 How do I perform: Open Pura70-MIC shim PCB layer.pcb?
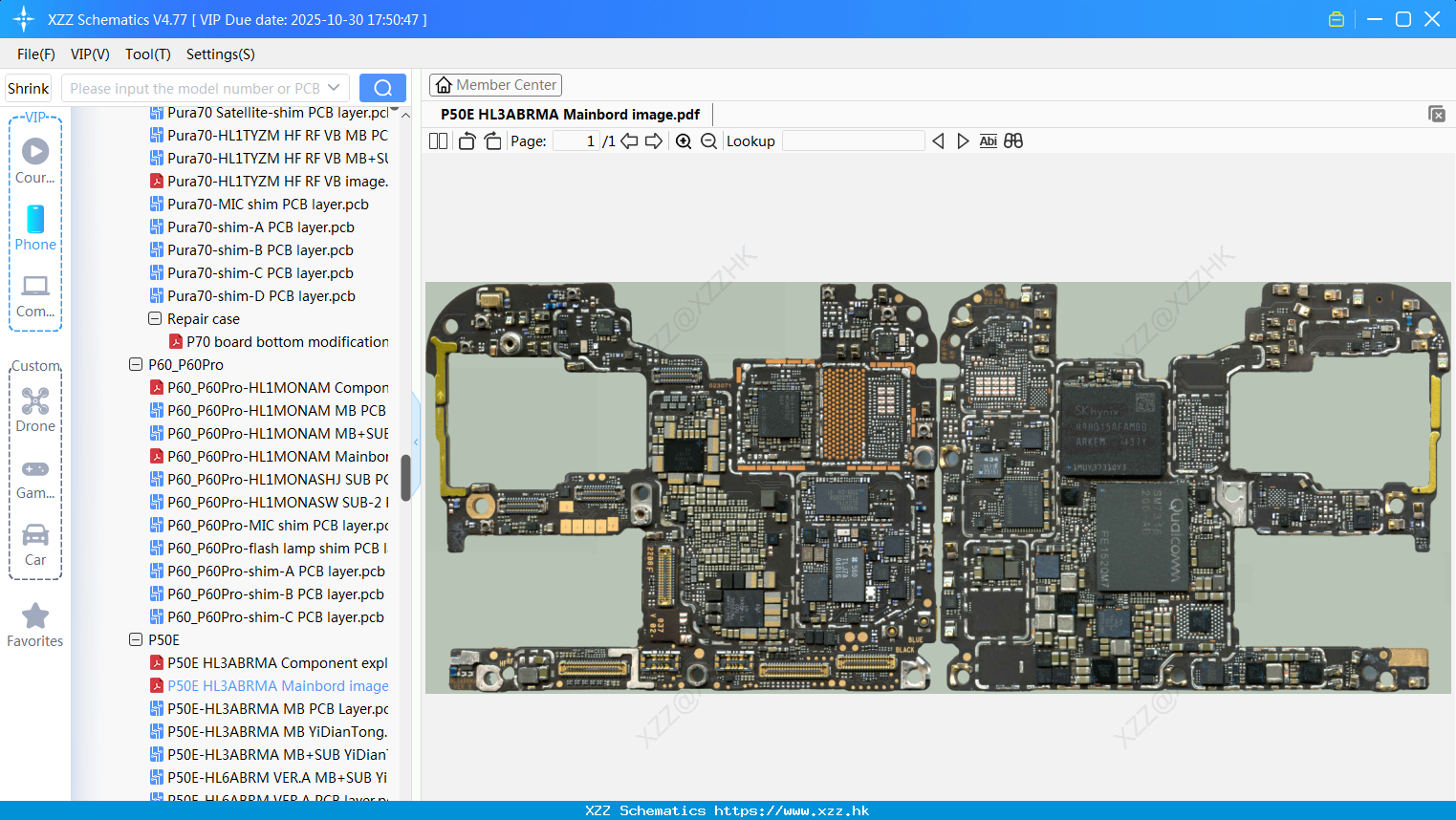[259, 205]
